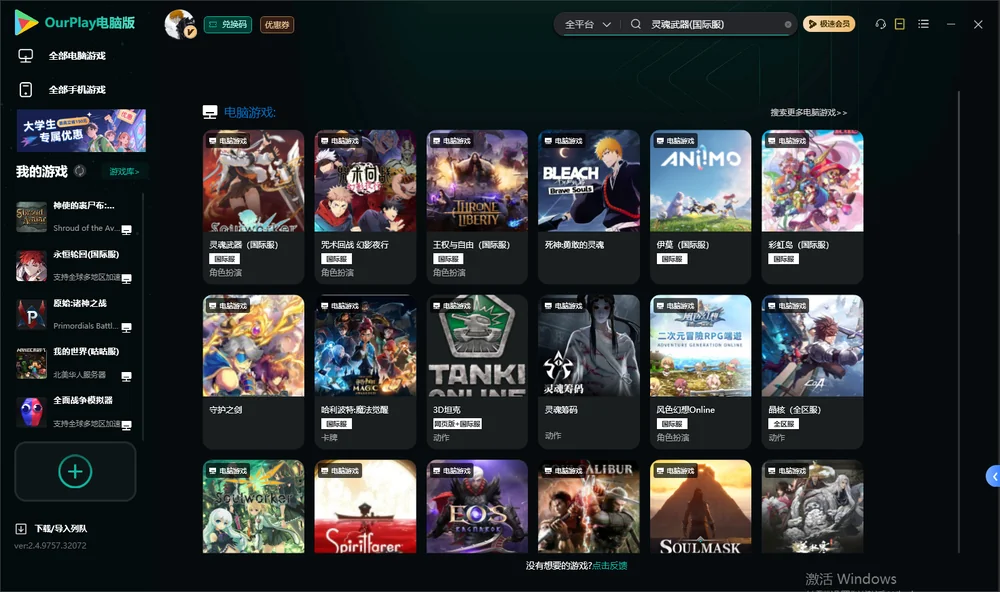The height and width of the screenshot is (592, 1000).
Task: Open 王权与自由(国际服) game card
Action: pos(477,207)
